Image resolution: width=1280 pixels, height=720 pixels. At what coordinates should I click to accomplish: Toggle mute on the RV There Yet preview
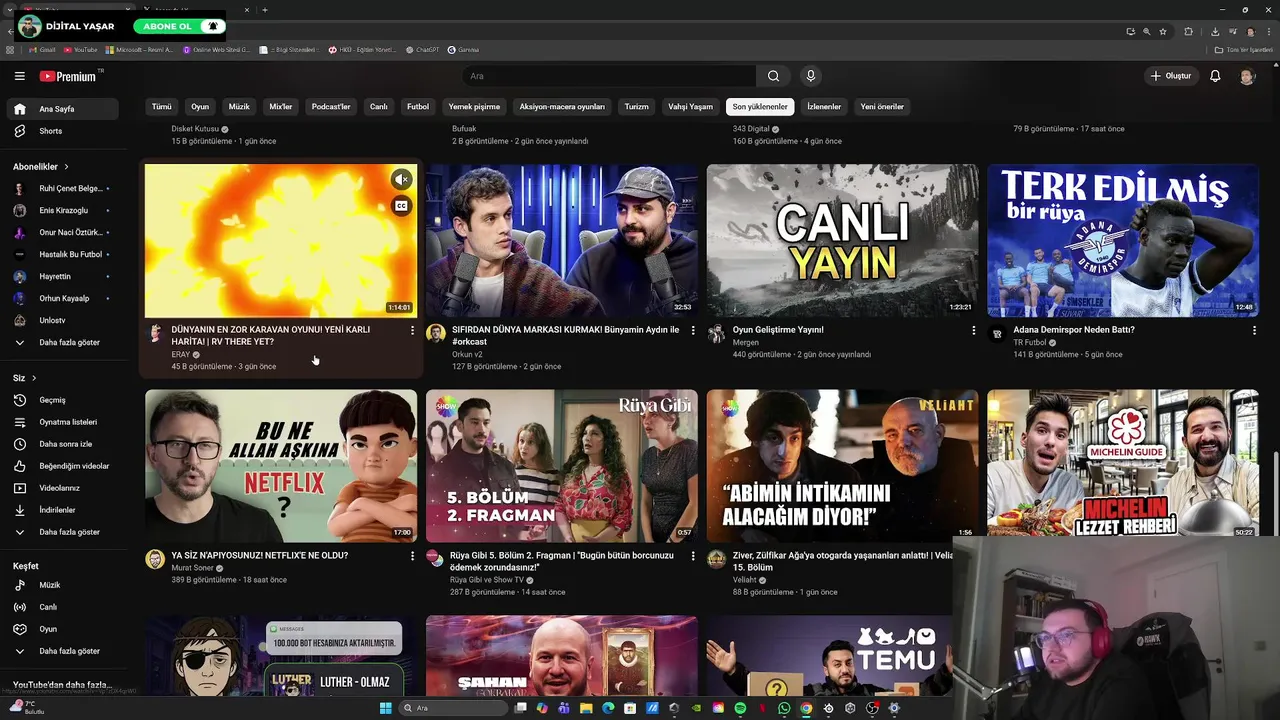[x=401, y=180]
